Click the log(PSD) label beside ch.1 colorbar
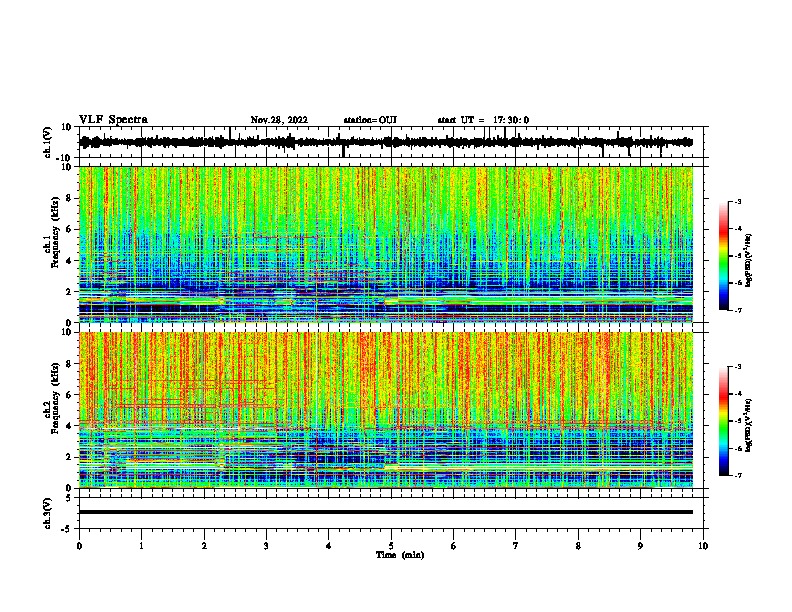 pyautogui.click(x=749, y=260)
